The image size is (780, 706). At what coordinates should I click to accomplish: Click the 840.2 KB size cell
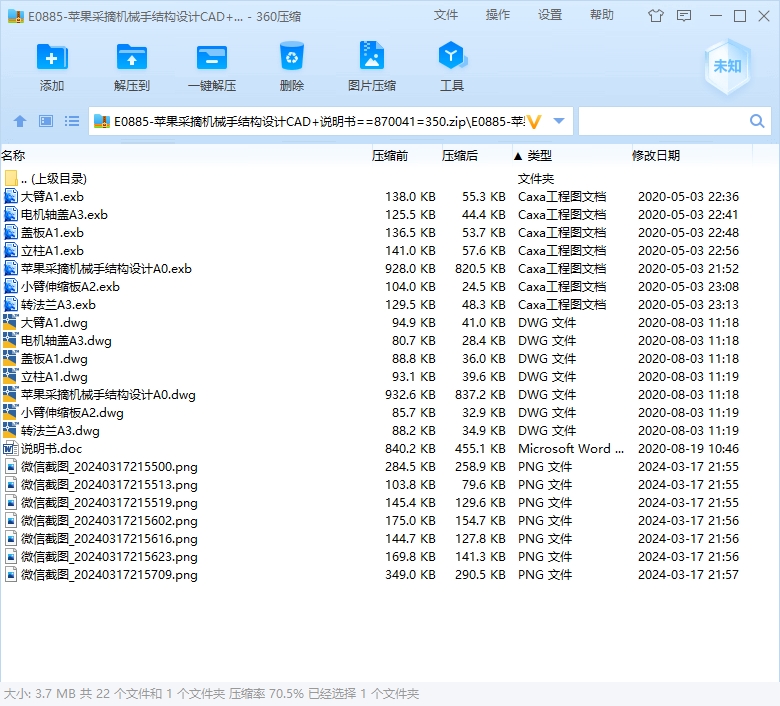(410, 448)
